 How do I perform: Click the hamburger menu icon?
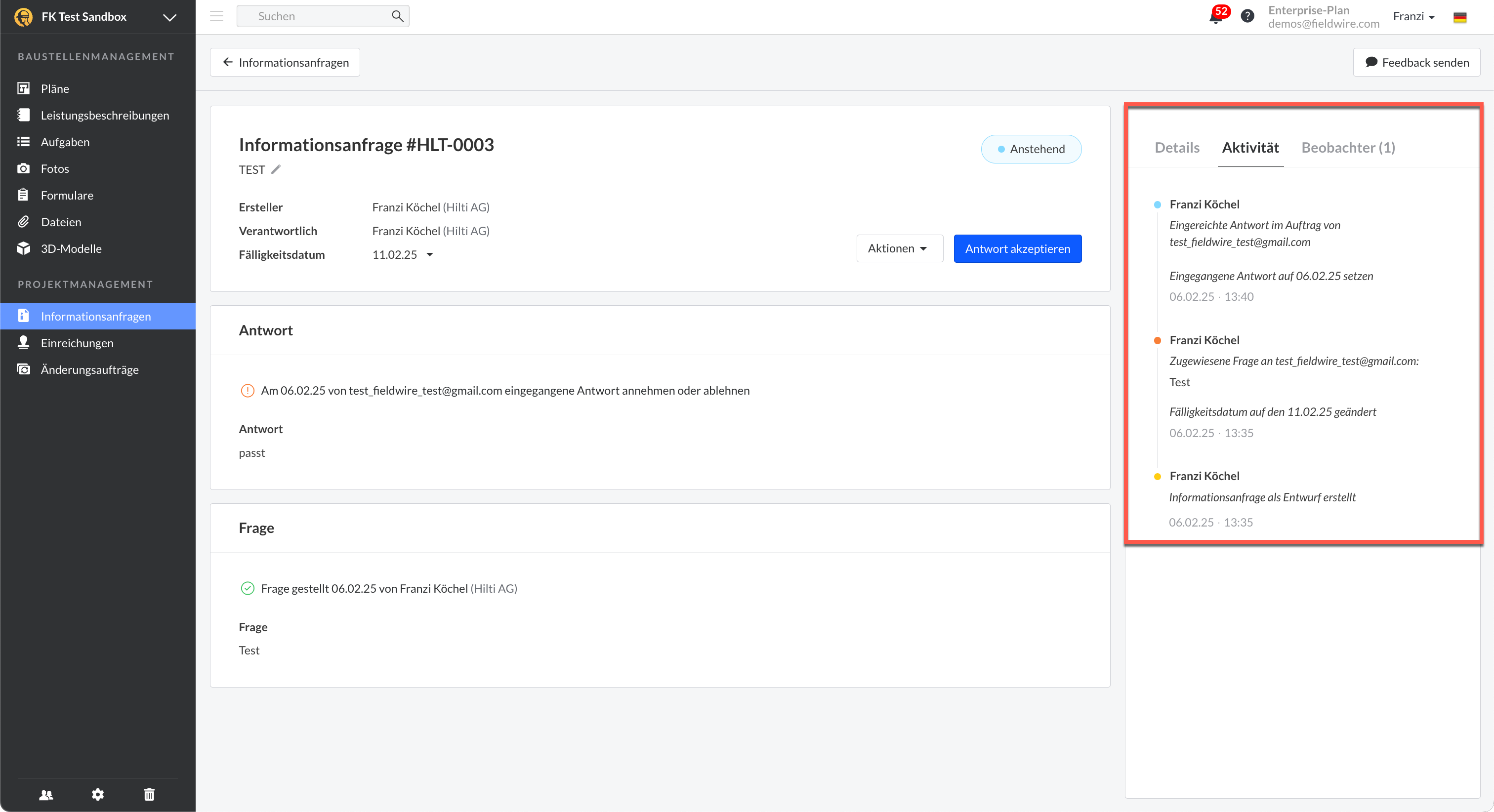[x=216, y=16]
